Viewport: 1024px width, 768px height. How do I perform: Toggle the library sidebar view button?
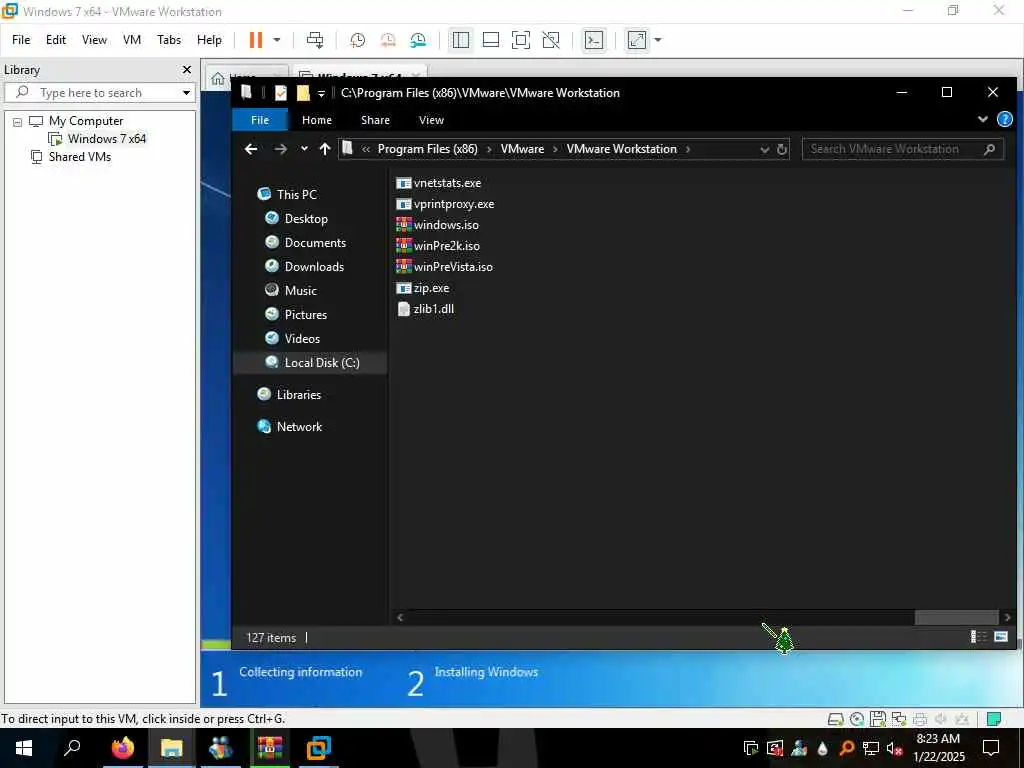coord(460,40)
